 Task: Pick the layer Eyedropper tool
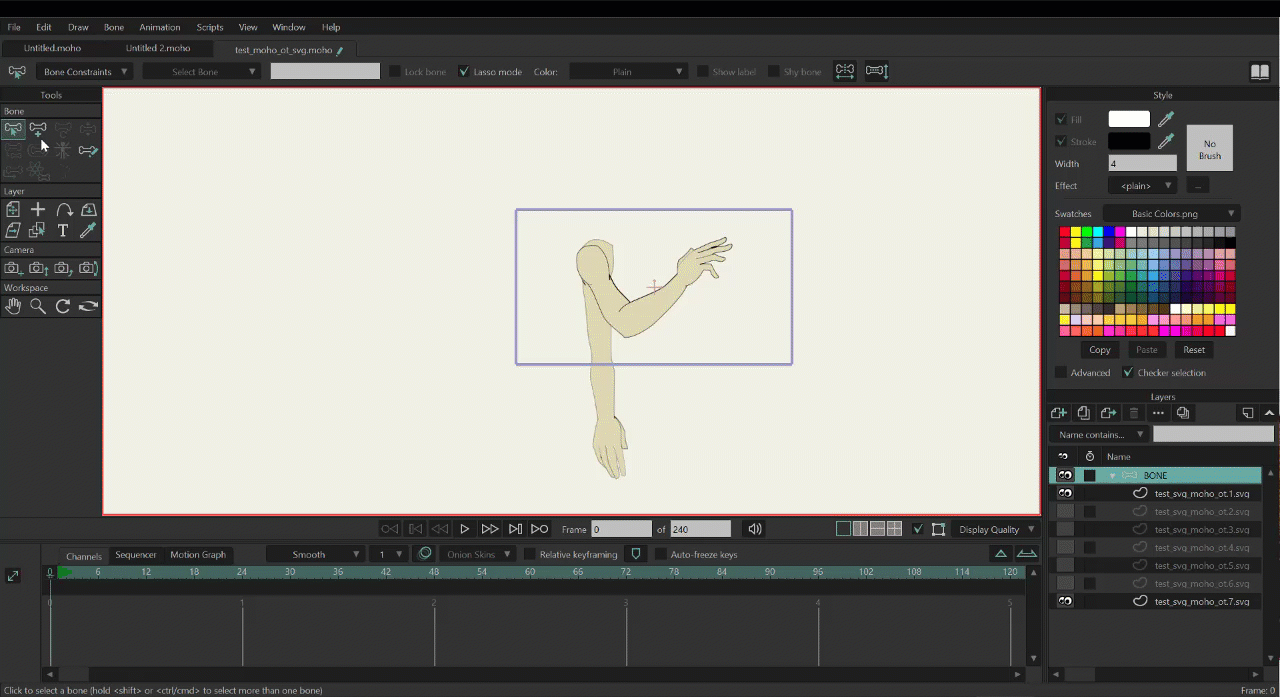pyautogui.click(x=88, y=231)
